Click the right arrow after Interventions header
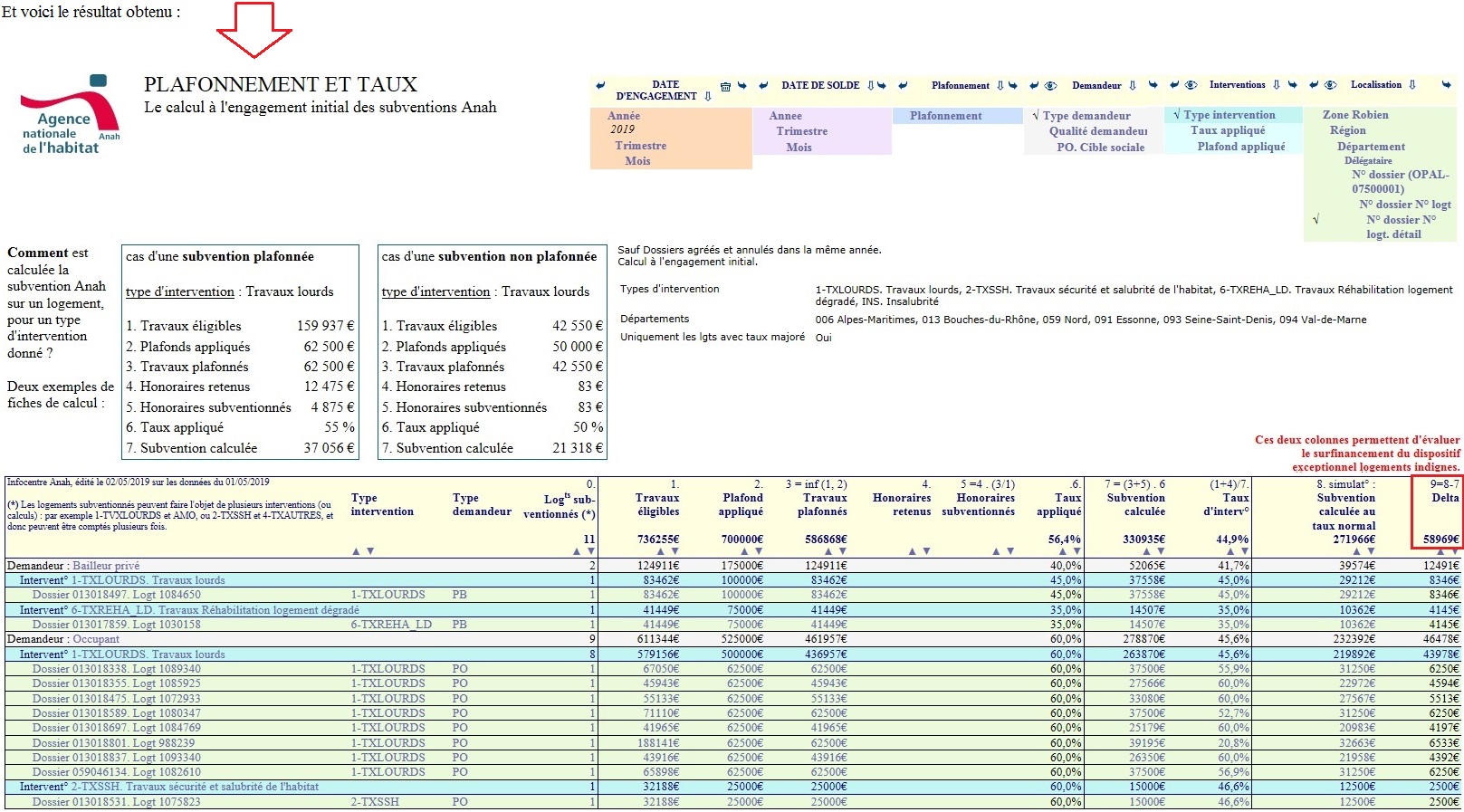Image resolution: width=1464 pixels, height=812 pixels. click(x=1293, y=84)
